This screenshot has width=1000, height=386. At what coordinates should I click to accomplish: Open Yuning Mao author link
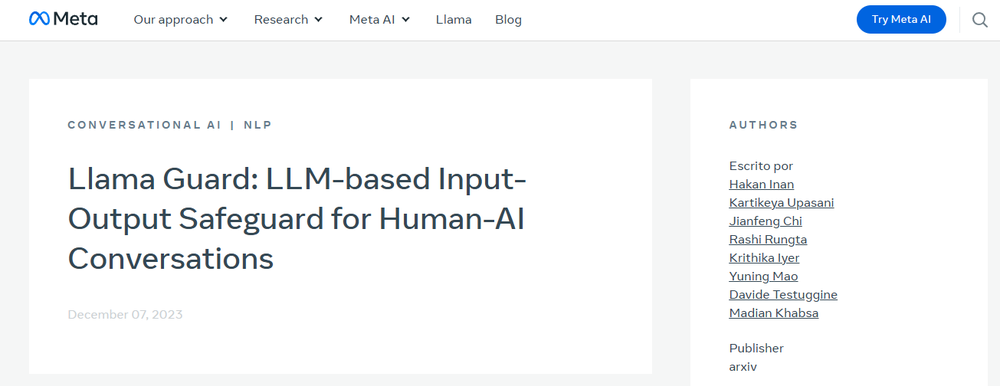tap(763, 277)
